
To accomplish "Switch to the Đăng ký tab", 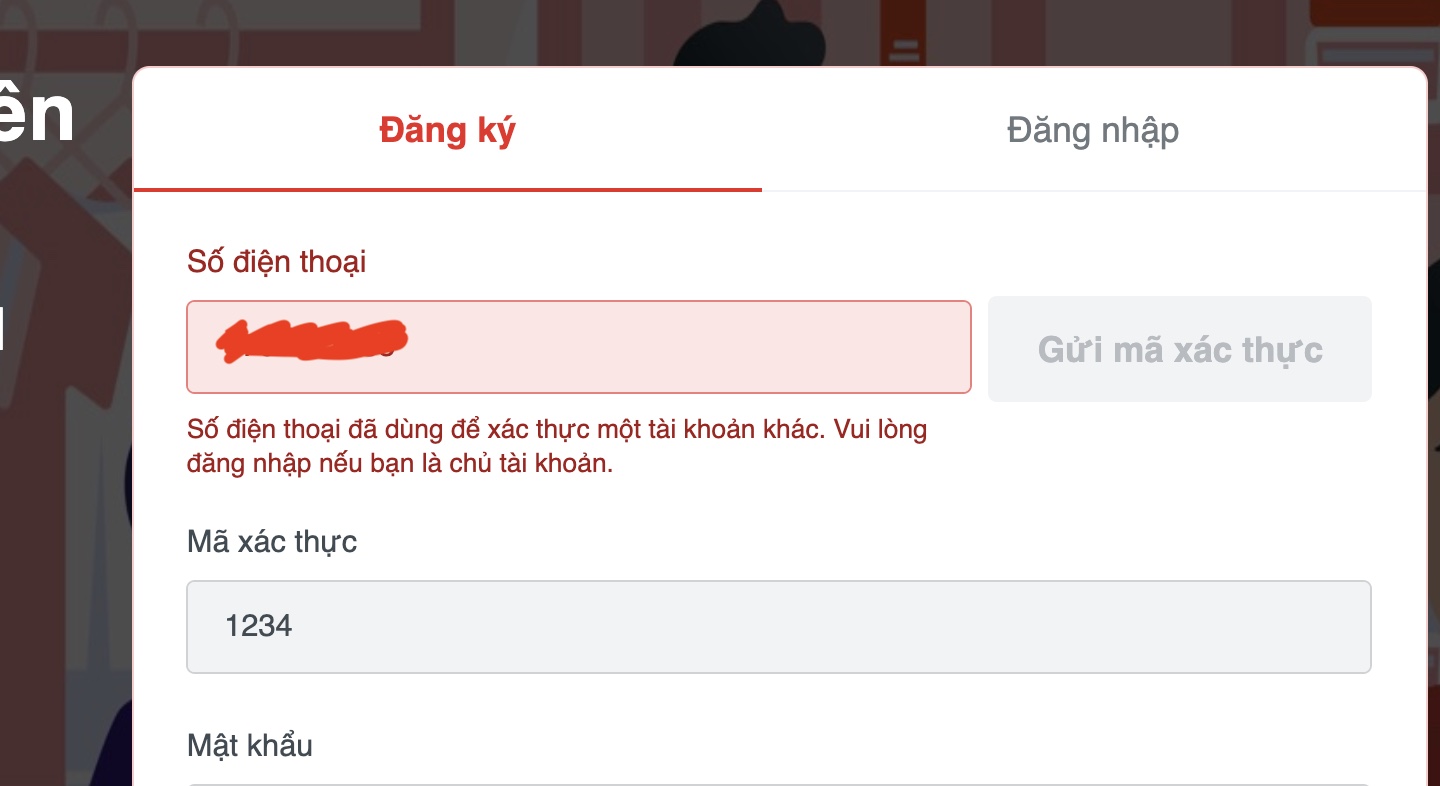I will click(447, 130).
